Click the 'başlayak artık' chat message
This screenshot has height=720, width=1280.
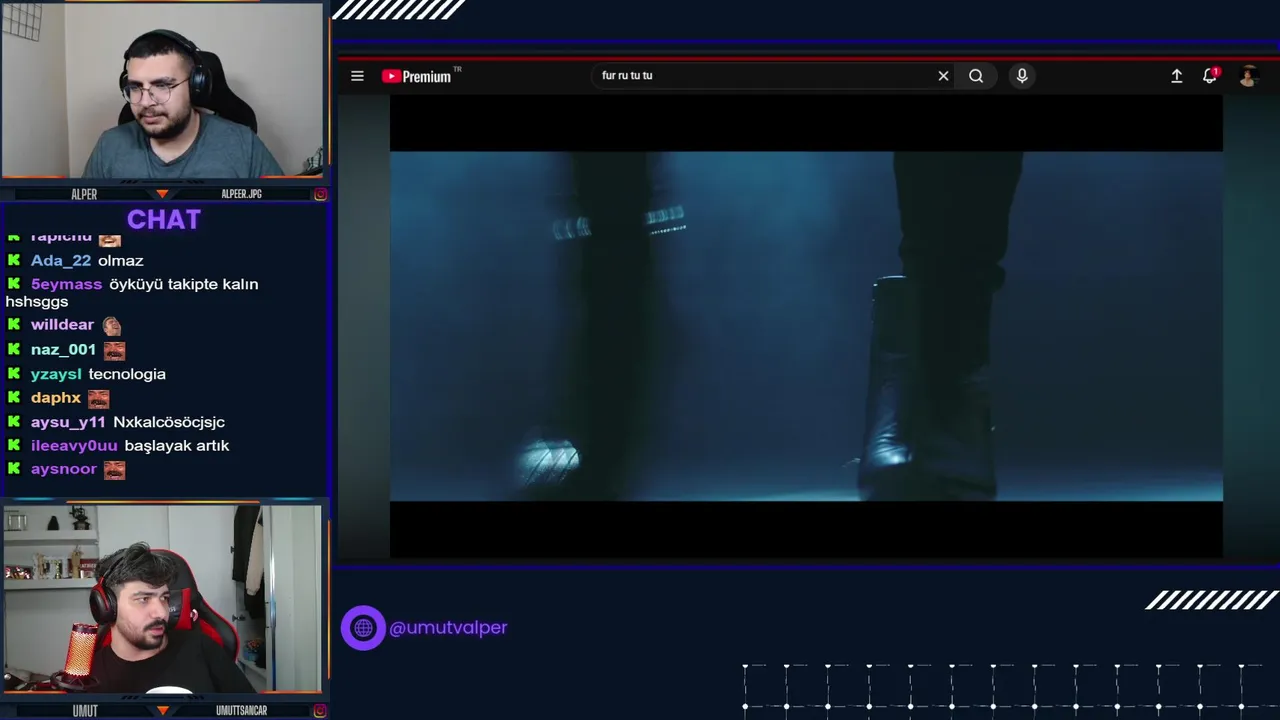click(177, 446)
